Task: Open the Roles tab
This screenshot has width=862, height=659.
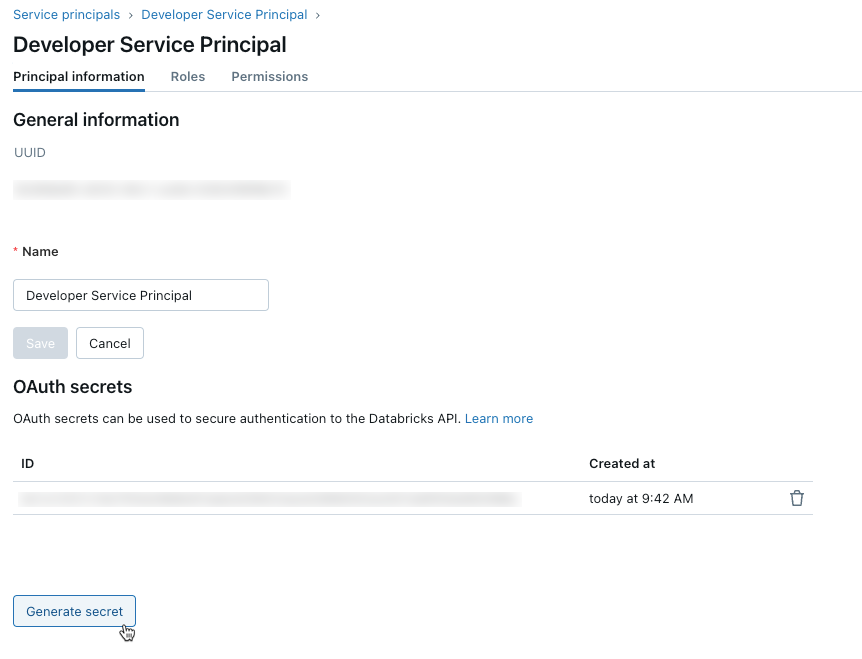Action: [188, 77]
